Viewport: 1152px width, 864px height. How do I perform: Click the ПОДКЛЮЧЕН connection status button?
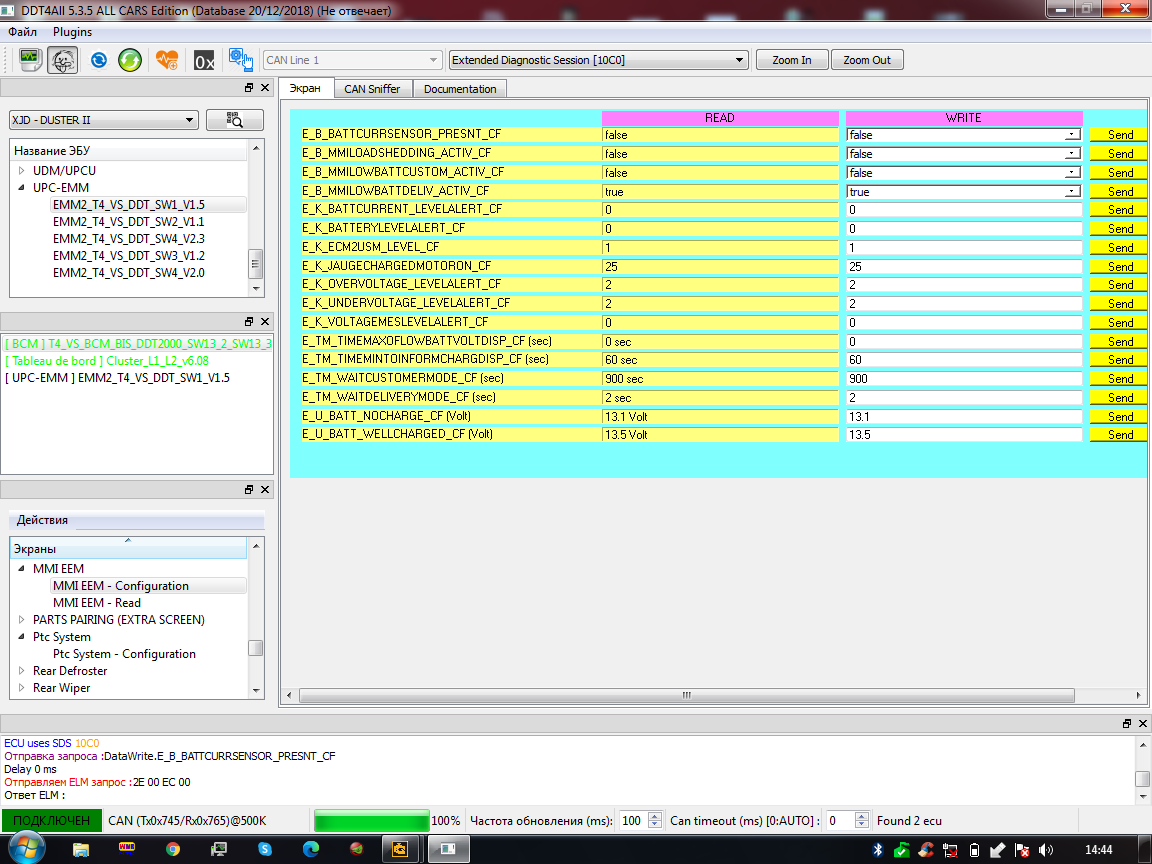(x=51, y=821)
